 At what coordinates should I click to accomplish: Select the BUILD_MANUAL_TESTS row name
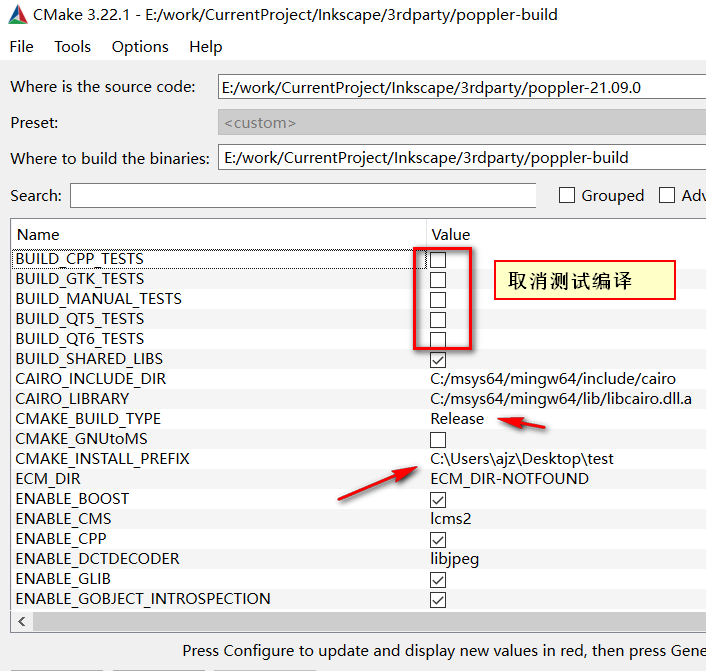point(99,299)
